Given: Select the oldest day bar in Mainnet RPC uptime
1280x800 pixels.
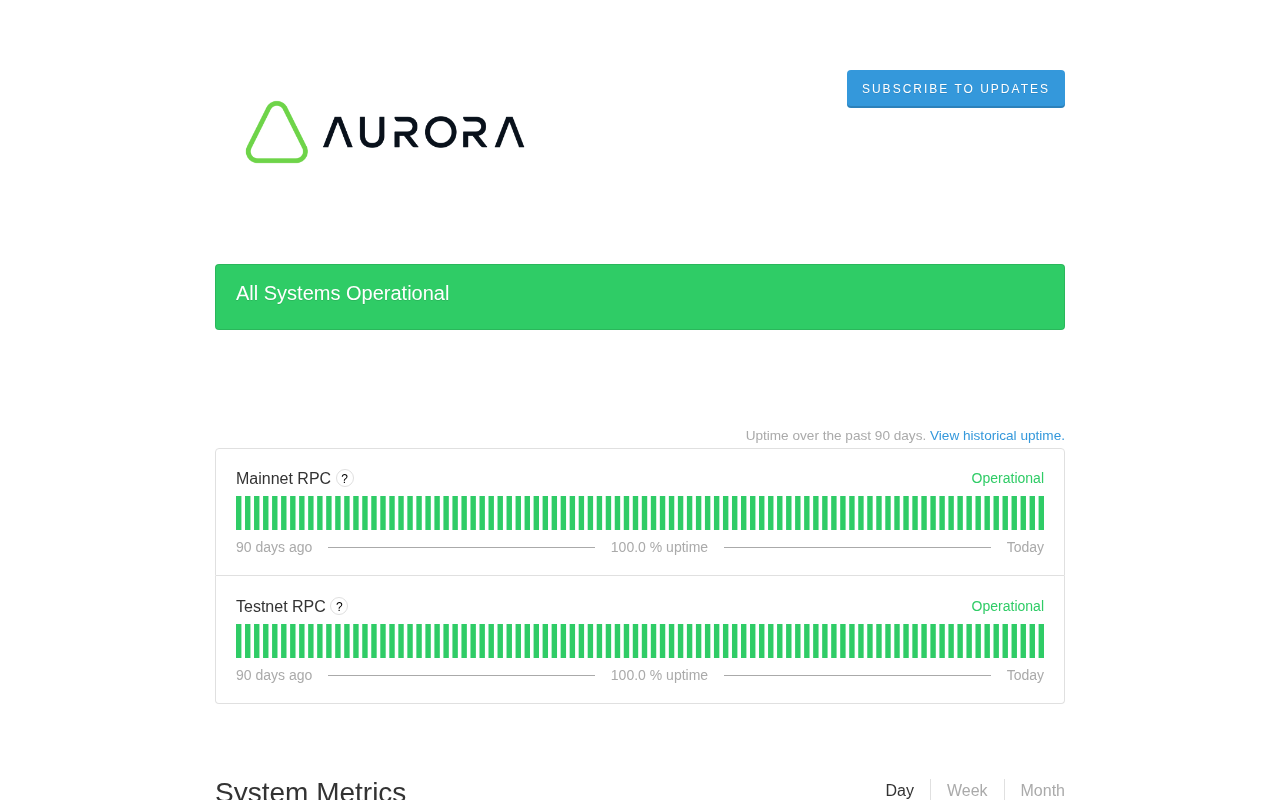Looking at the screenshot, I should click(239, 513).
